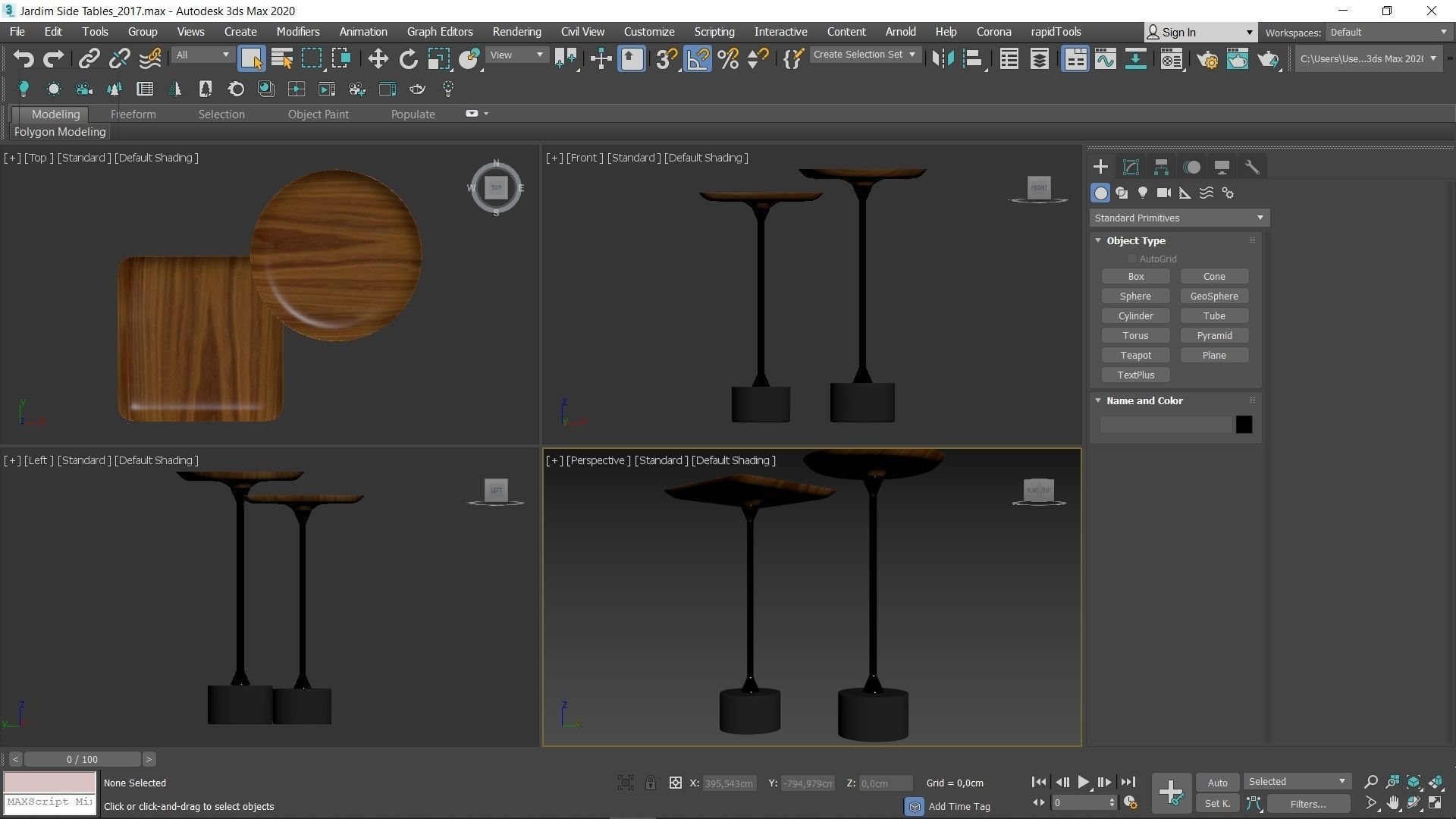Toggle the Set Key mode button
1456x819 pixels.
click(1217, 803)
